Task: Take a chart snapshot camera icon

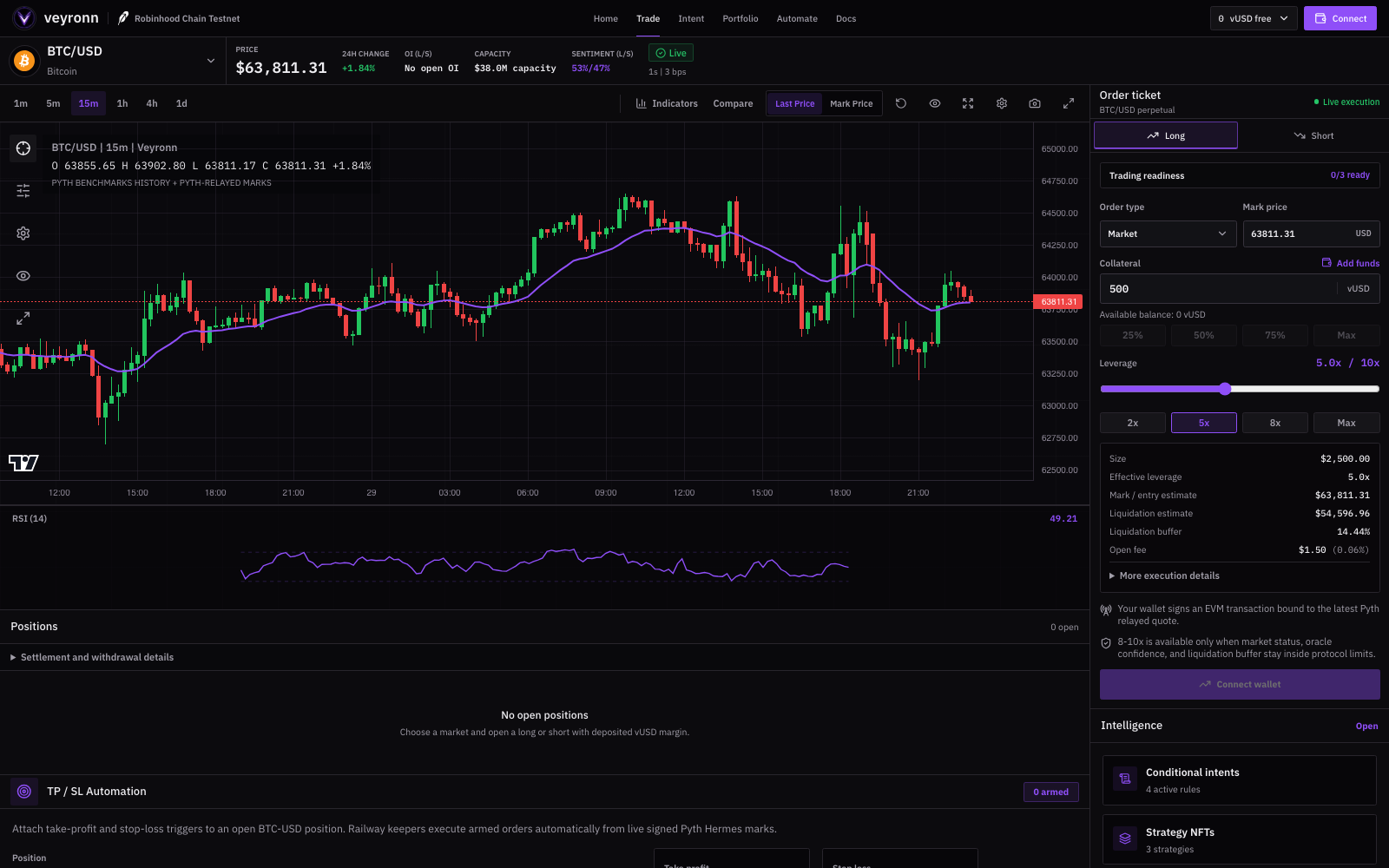Action: pyautogui.click(x=1035, y=103)
